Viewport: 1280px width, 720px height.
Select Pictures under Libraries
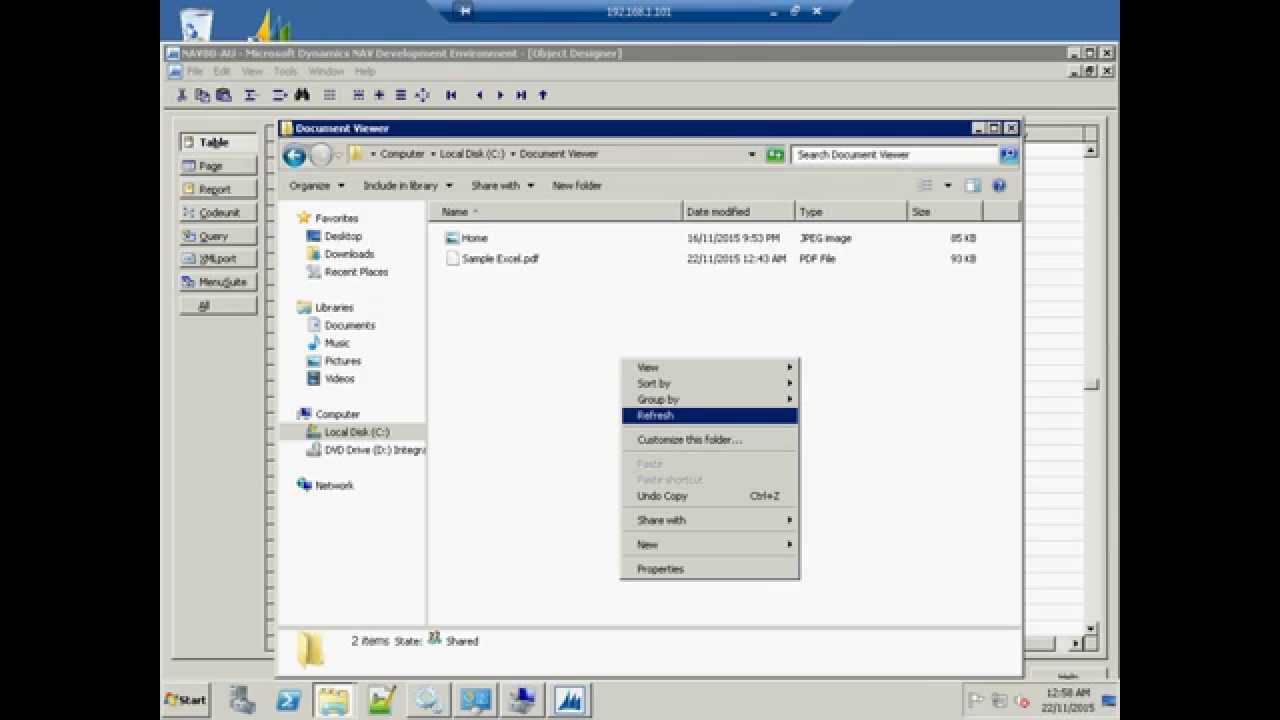click(x=342, y=361)
